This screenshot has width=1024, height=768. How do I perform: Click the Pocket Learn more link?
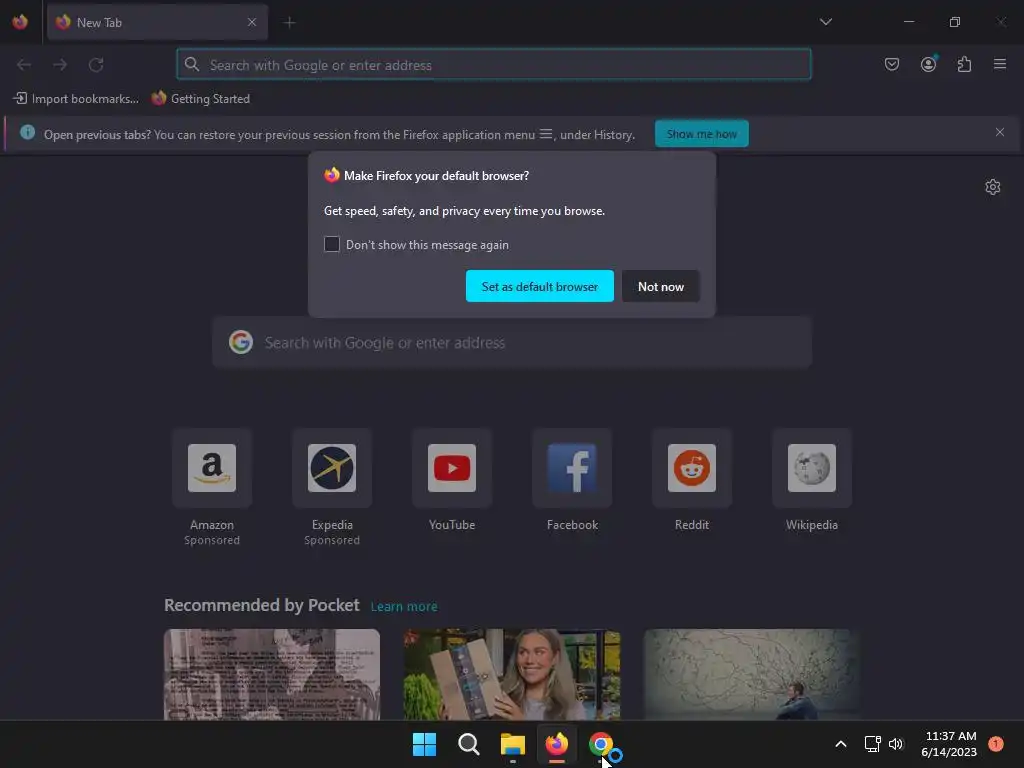pos(404,607)
